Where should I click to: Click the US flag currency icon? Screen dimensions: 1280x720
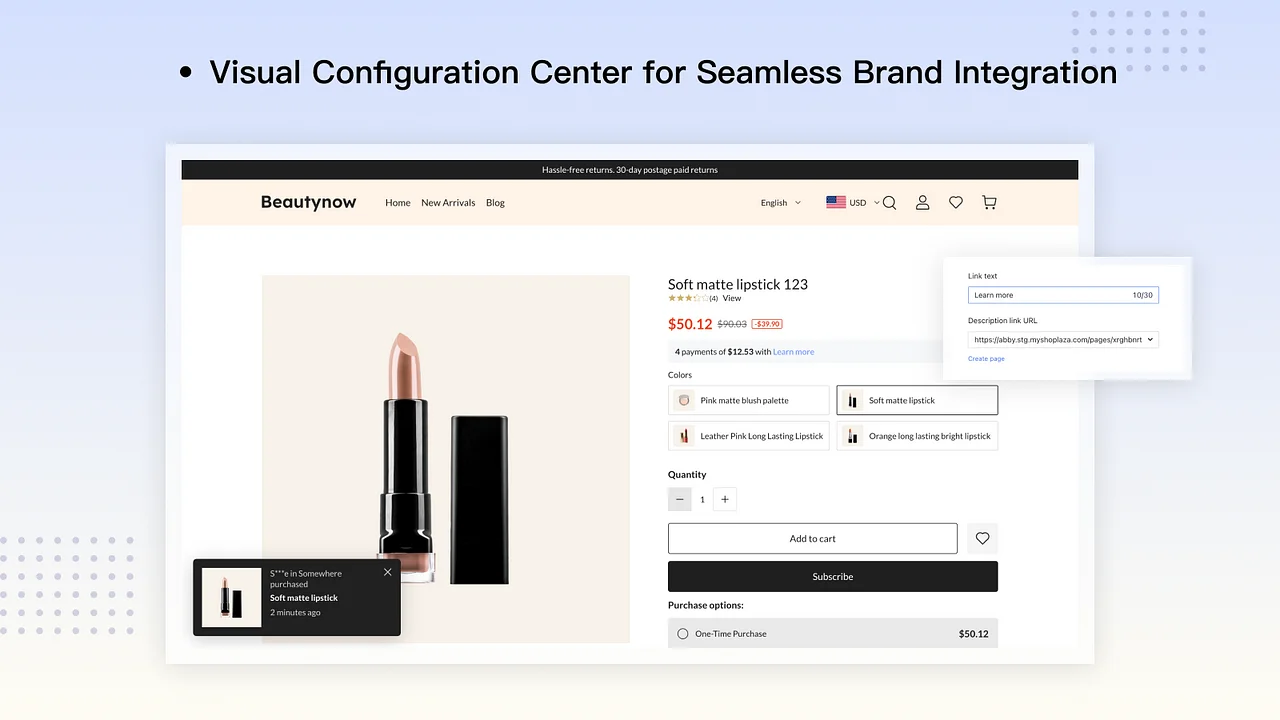pos(837,202)
